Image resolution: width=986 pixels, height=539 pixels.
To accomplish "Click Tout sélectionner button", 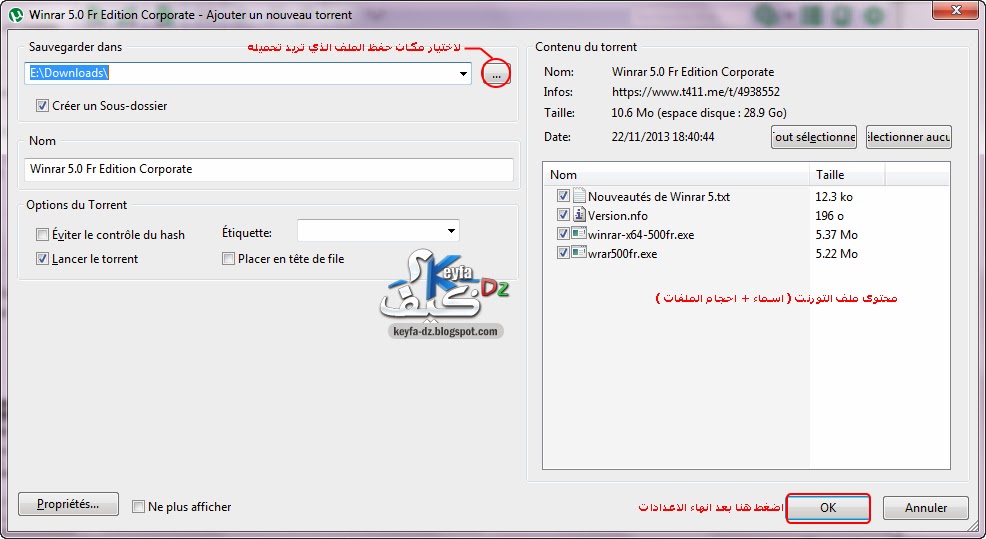I will (814, 136).
